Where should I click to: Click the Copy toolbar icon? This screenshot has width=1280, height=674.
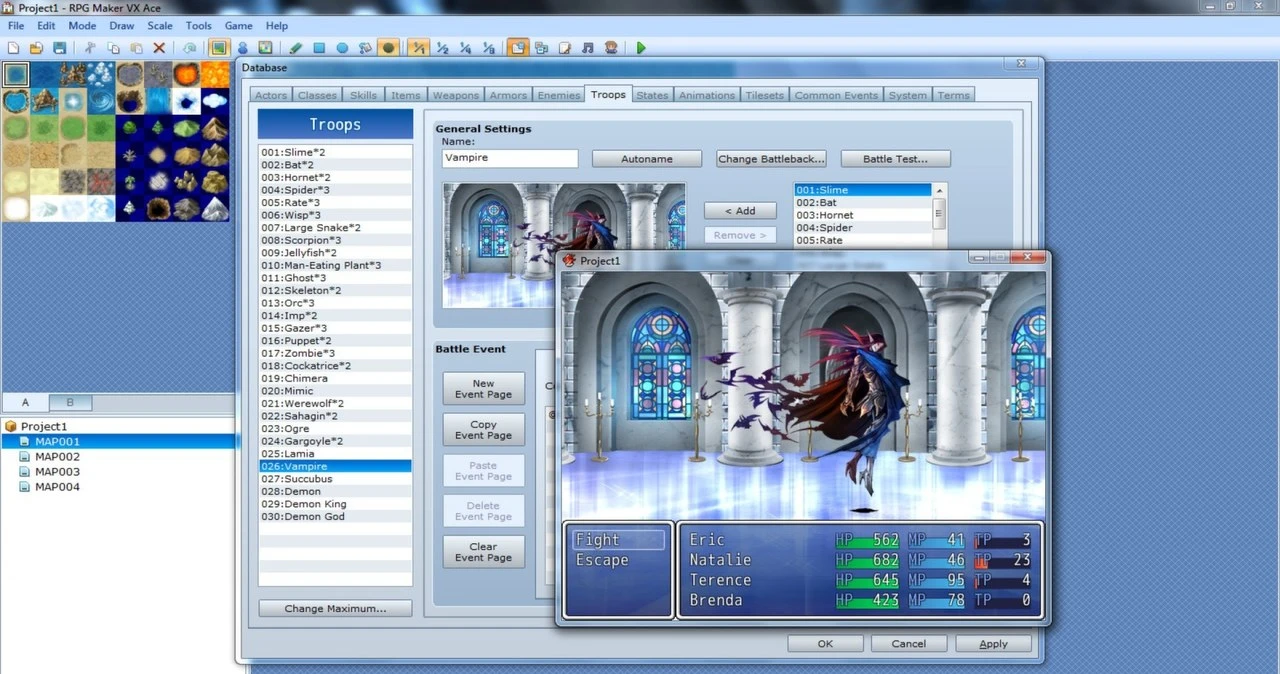pos(113,47)
